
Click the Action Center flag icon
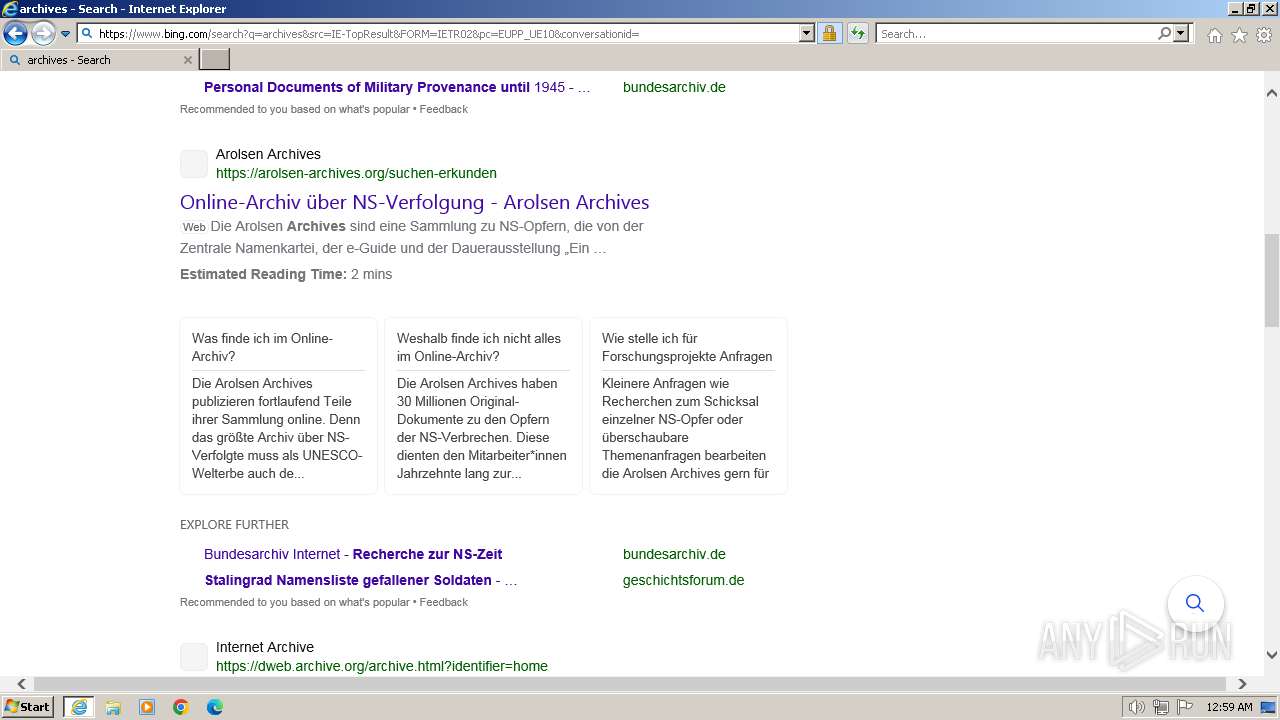pos(1185,707)
